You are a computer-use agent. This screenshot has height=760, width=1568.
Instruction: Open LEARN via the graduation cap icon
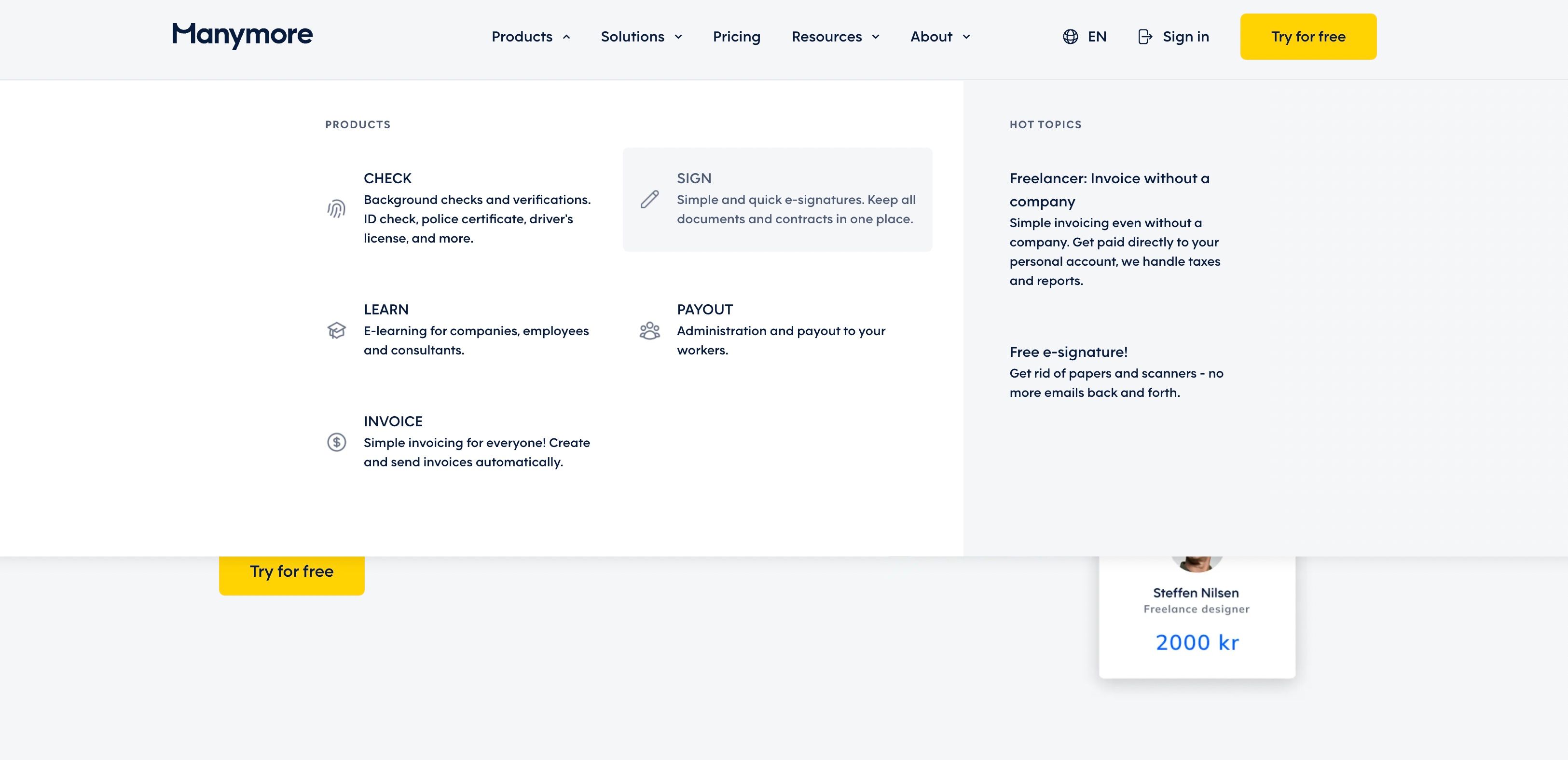[x=335, y=331]
